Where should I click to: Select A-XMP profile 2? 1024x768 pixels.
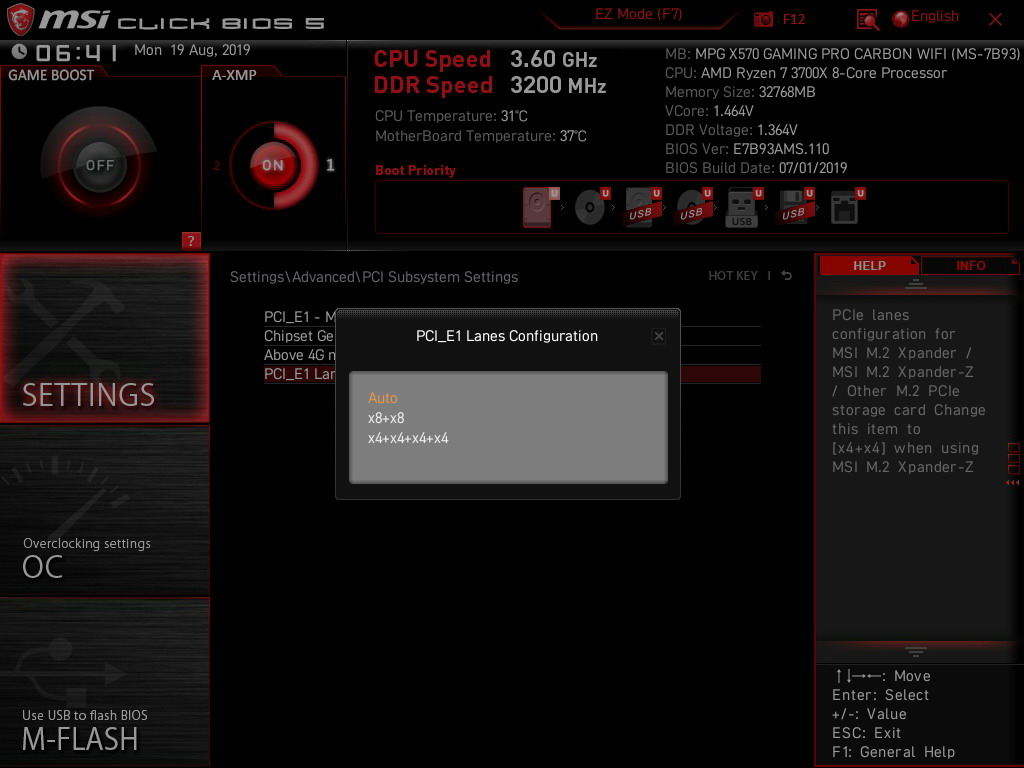[x=216, y=165]
